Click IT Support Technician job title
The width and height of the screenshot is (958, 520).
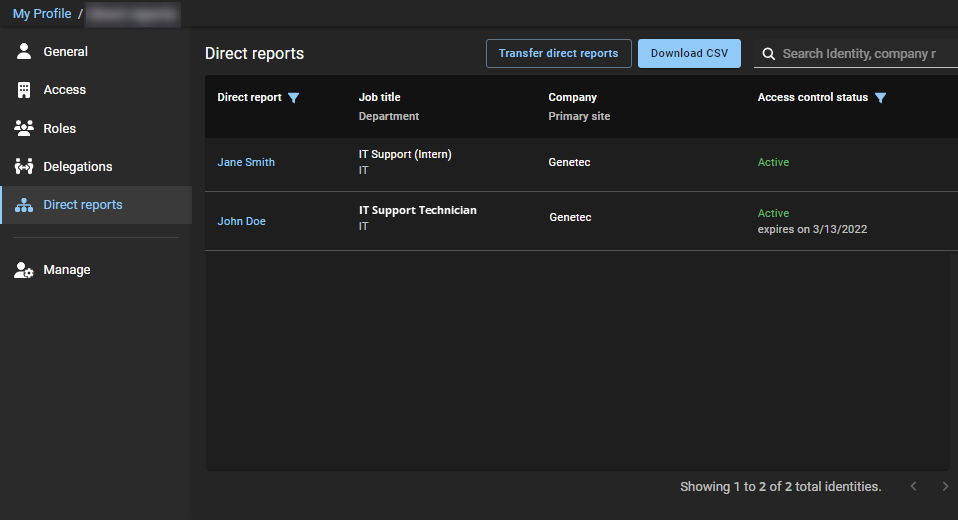[418, 210]
